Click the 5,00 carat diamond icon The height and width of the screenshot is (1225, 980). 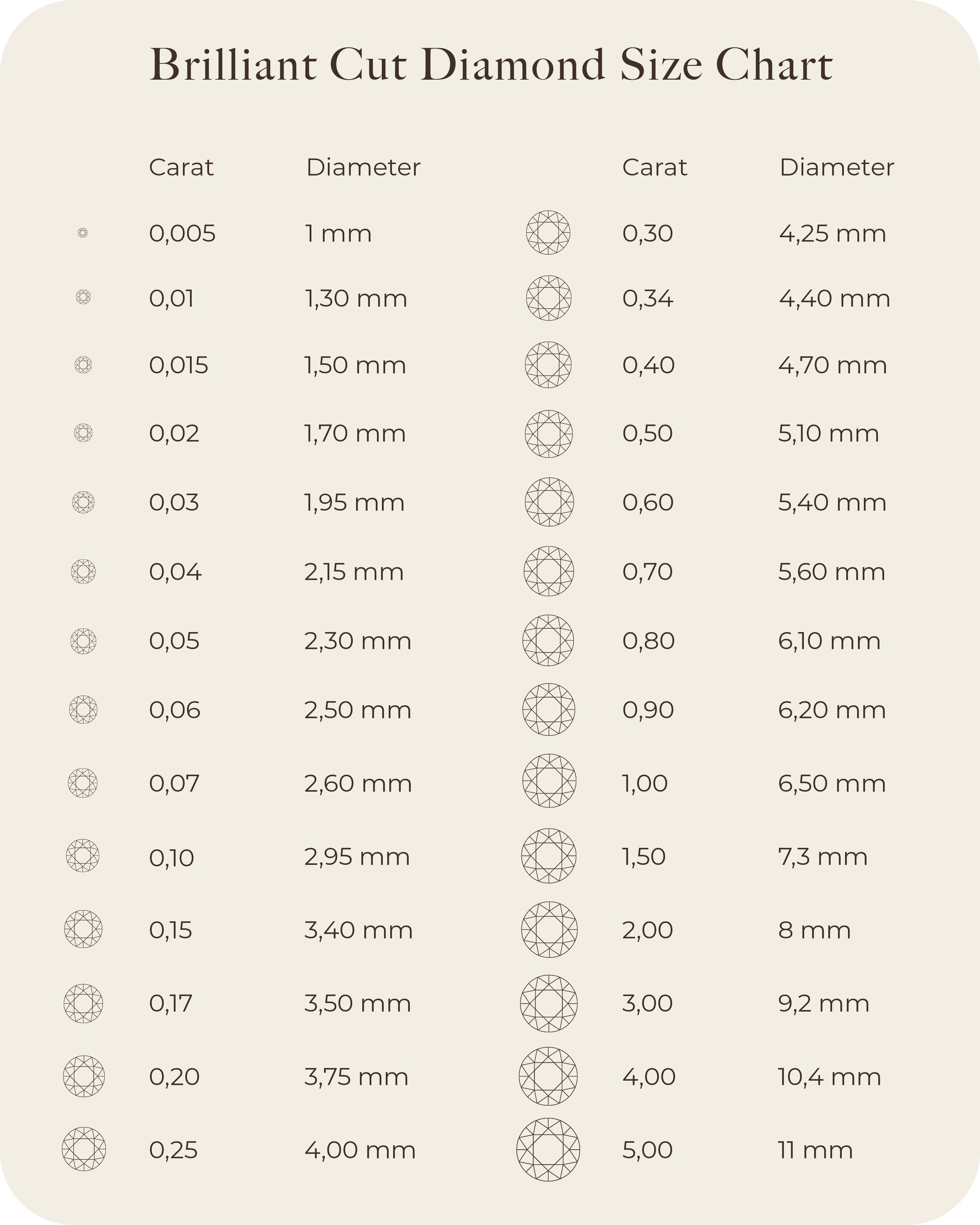[x=548, y=1150]
